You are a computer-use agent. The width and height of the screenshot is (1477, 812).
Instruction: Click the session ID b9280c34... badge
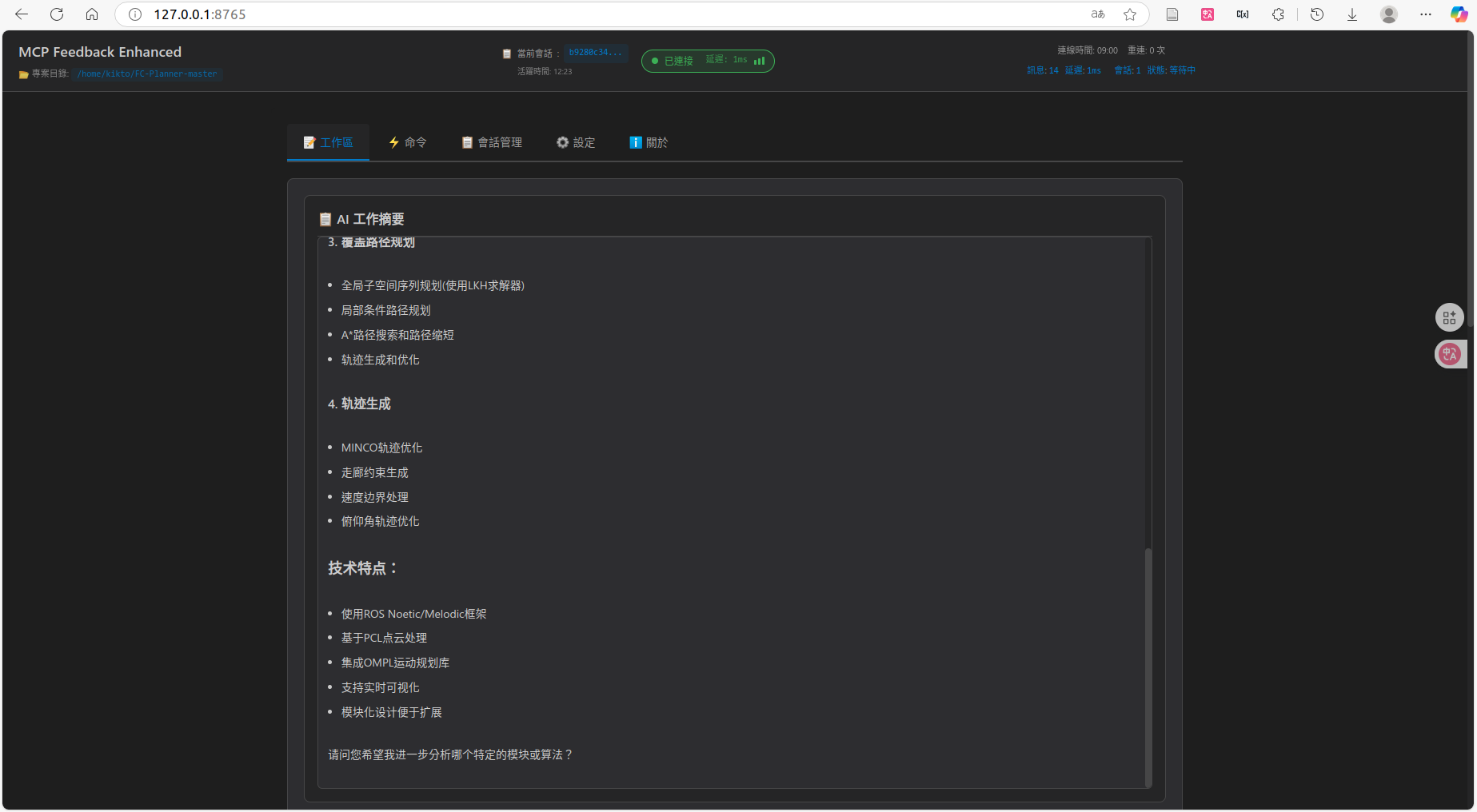(595, 53)
